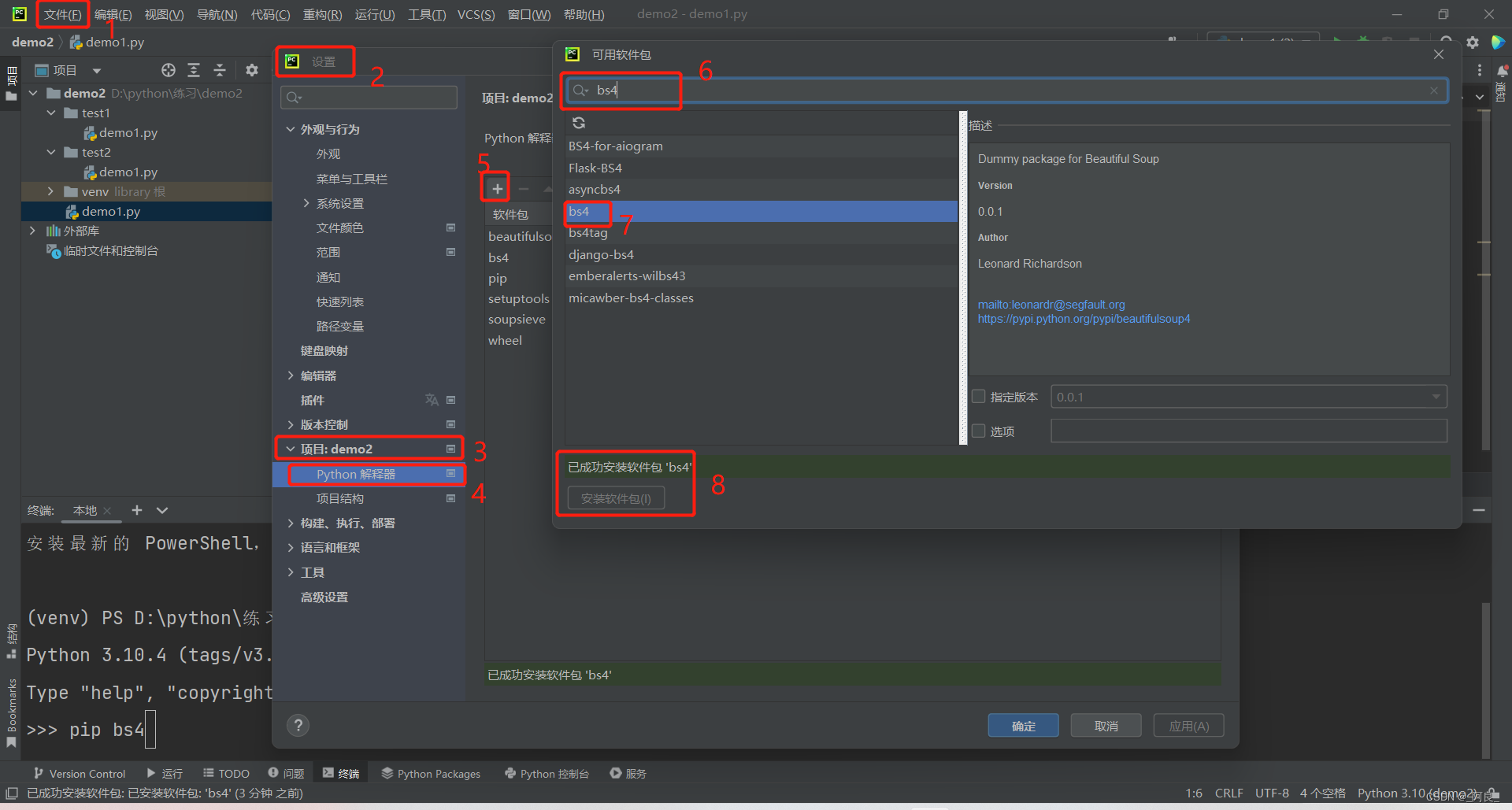Click the search magnifier in top toolbar
The height and width of the screenshot is (810, 1512).
[x=1446, y=42]
